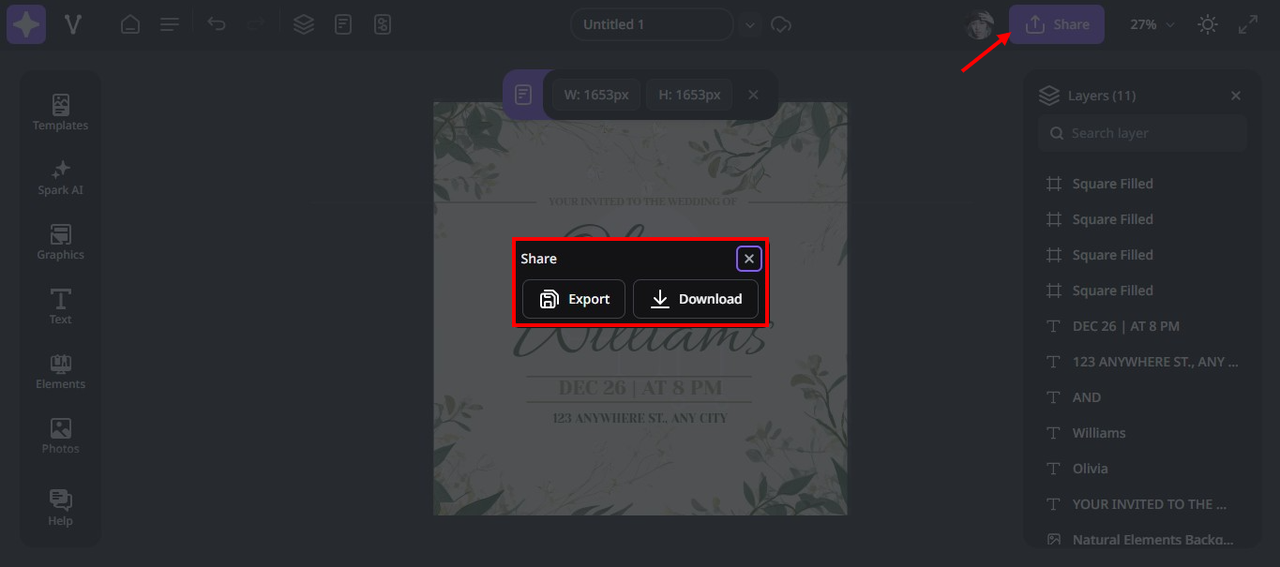Click the Help icon

(x=60, y=507)
